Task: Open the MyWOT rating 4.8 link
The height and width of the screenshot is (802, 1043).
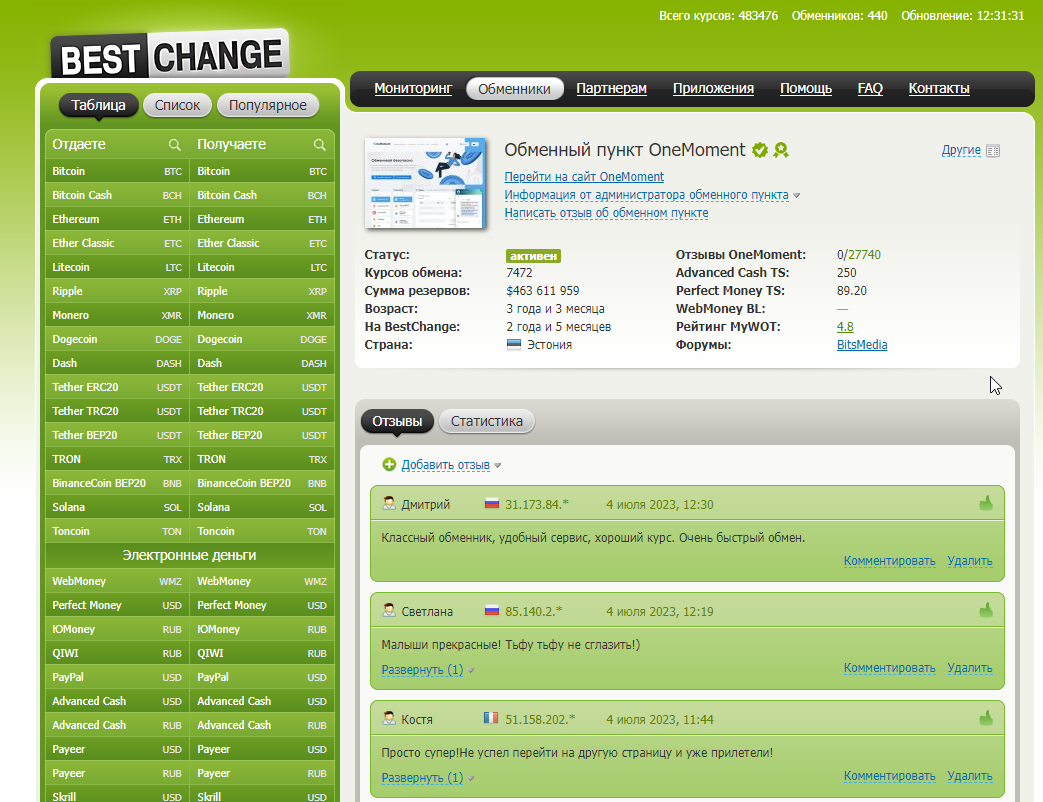Action: (845, 327)
